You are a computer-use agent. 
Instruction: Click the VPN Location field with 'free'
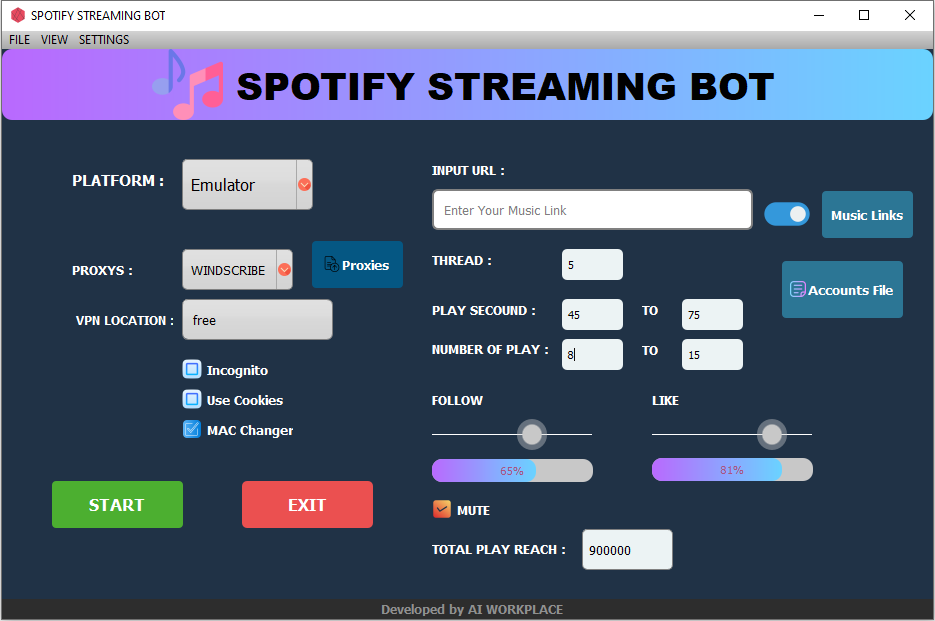pos(257,320)
